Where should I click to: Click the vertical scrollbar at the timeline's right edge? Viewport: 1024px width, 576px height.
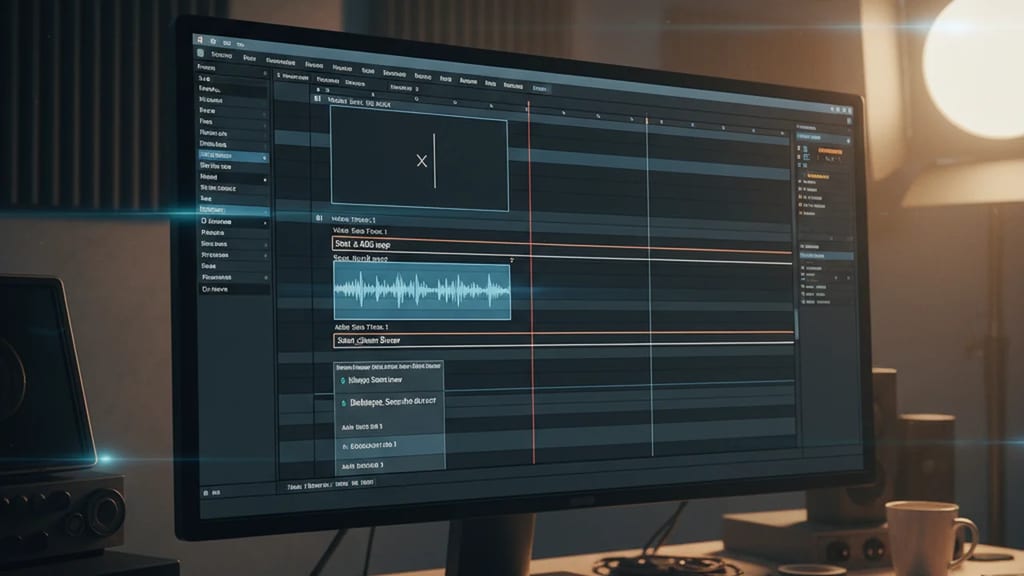point(795,323)
